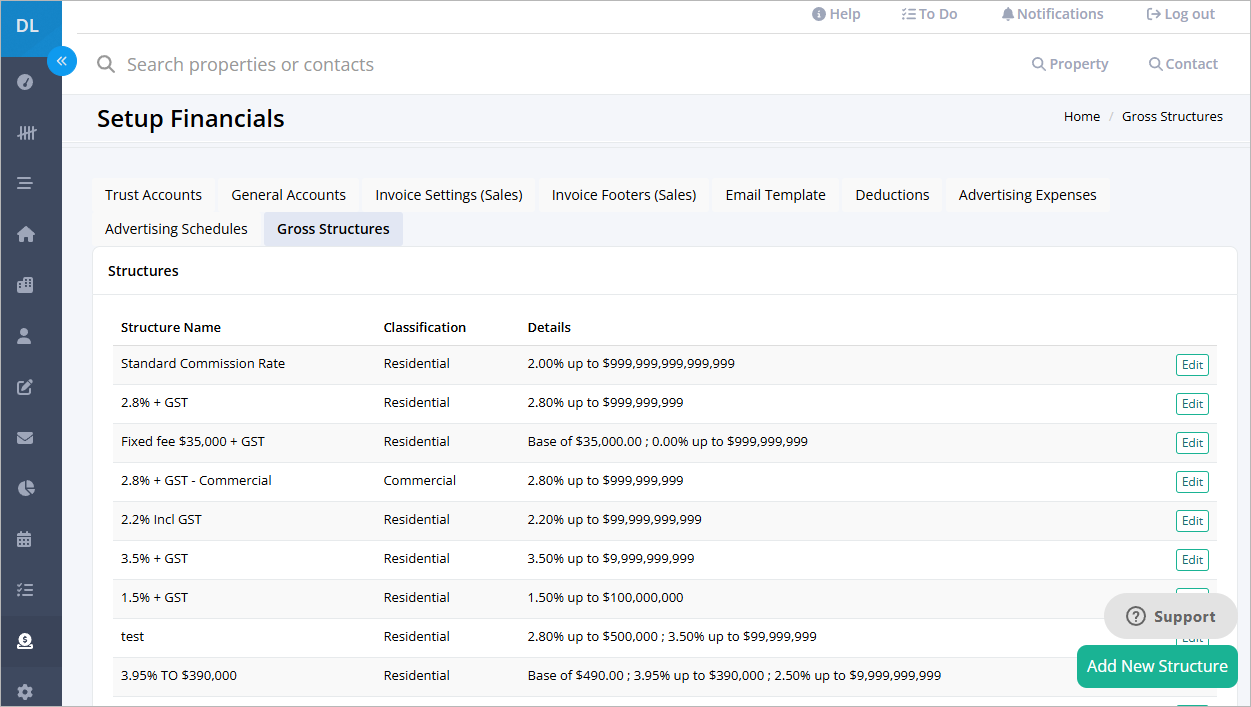This screenshot has width=1251, height=707.
Task: Open the calendar icon in sidebar
Action: (26, 539)
